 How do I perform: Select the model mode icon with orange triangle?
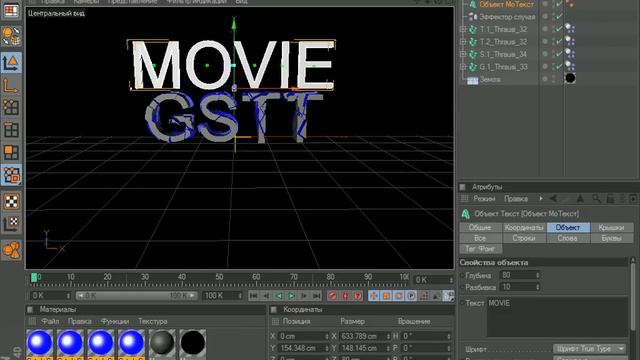pyautogui.click(x=11, y=62)
